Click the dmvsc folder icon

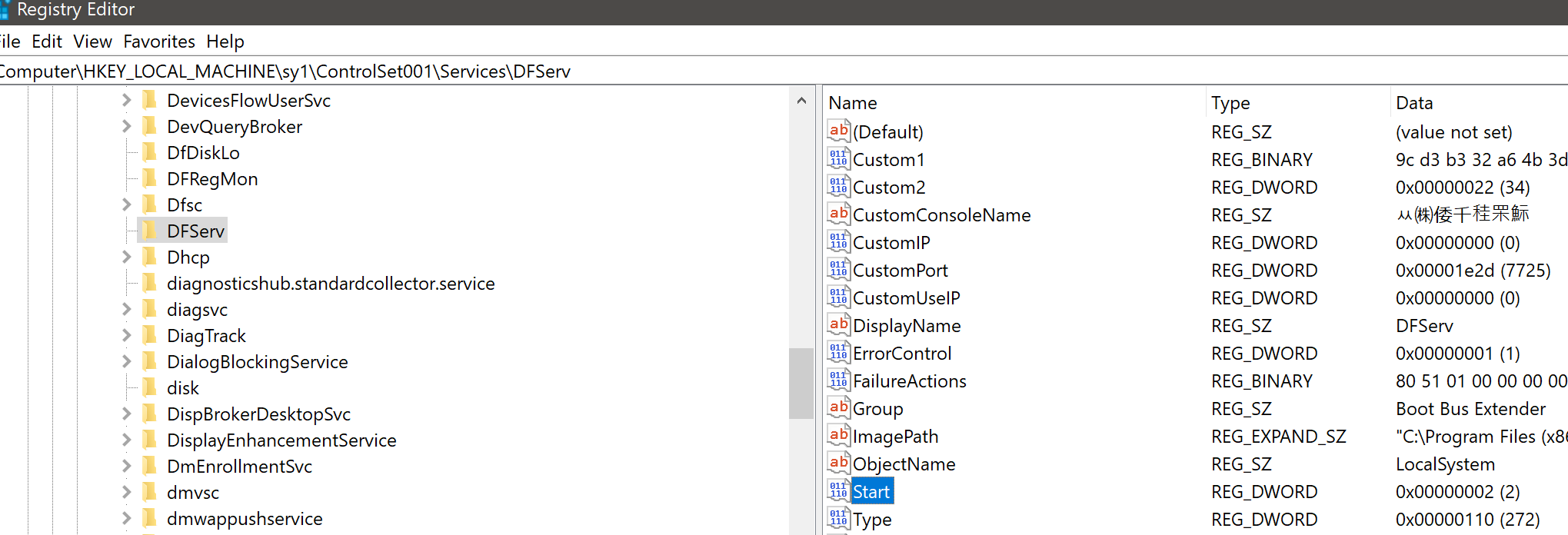150,492
